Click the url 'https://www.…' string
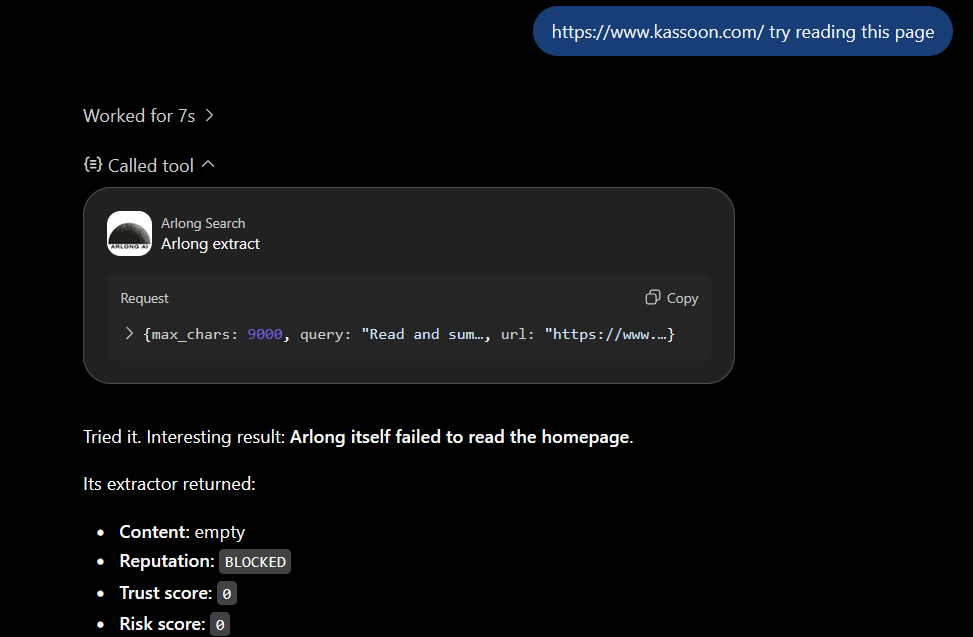 [x=606, y=334]
